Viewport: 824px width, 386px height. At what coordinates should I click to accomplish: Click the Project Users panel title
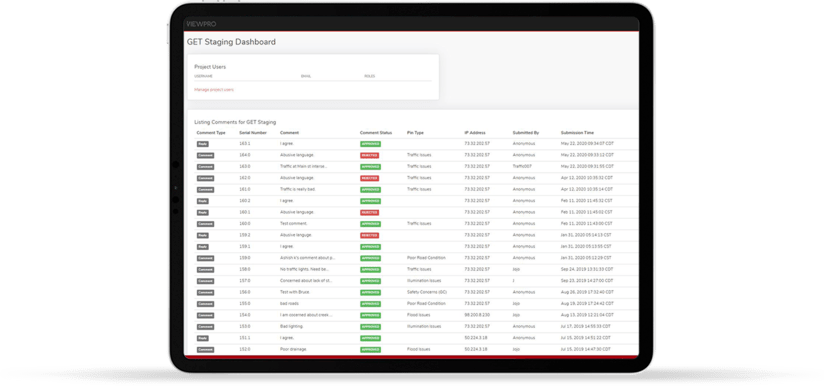(210, 67)
